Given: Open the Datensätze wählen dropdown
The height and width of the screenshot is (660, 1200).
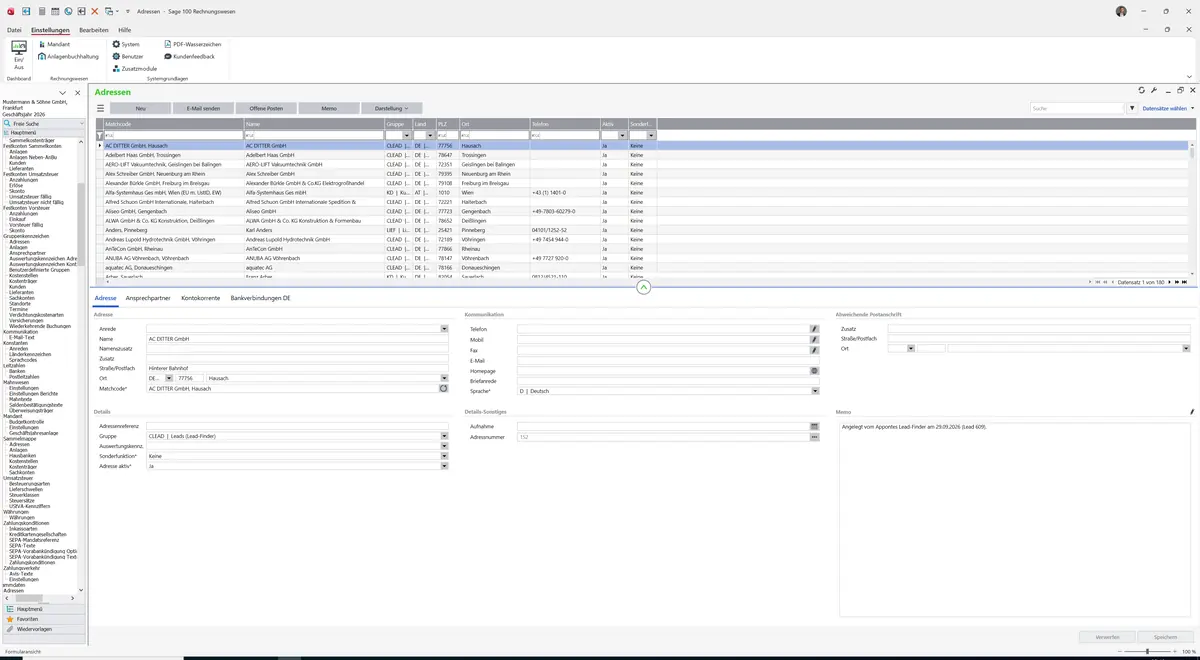Looking at the screenshot, I should tap(1168, 108).
